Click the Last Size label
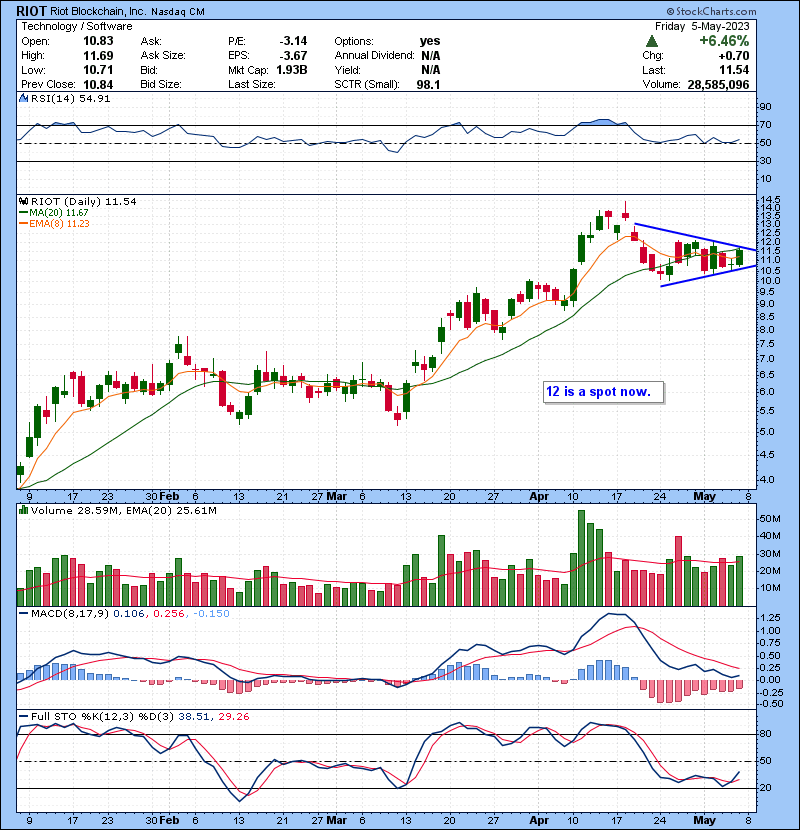Viewport: 800px width, 830px height. pos(252,84)
